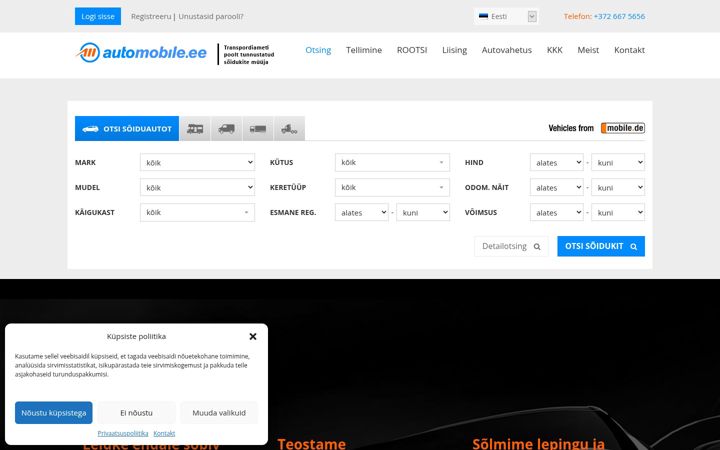
Task: Open the Otsing menu item
Action: 318,50
